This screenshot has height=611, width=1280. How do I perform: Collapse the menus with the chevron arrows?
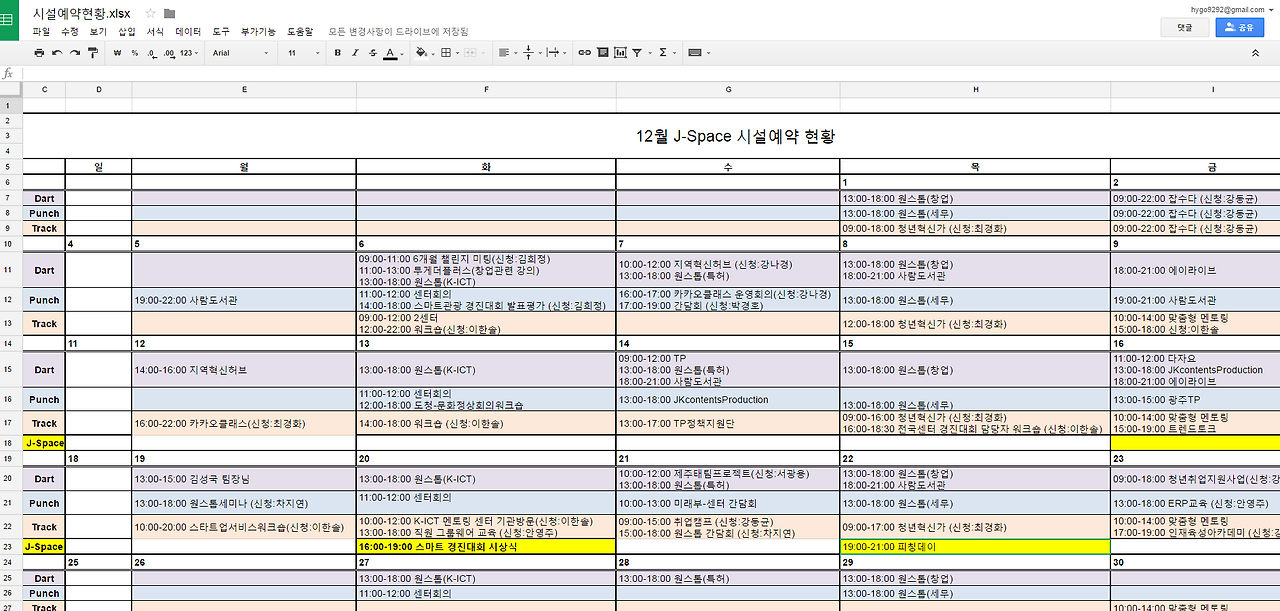pos(1256,52)
